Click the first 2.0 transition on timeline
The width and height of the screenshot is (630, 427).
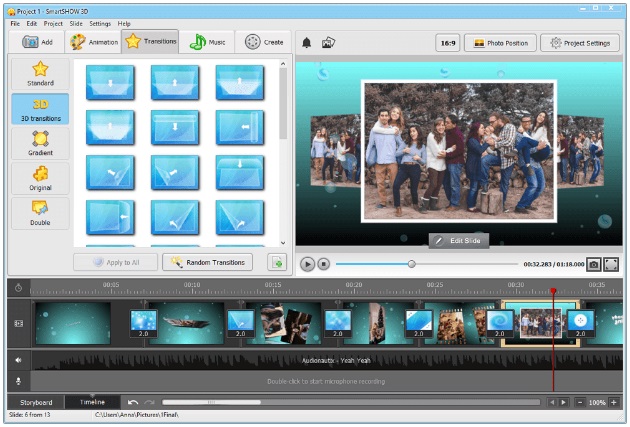tap(143, 323)
